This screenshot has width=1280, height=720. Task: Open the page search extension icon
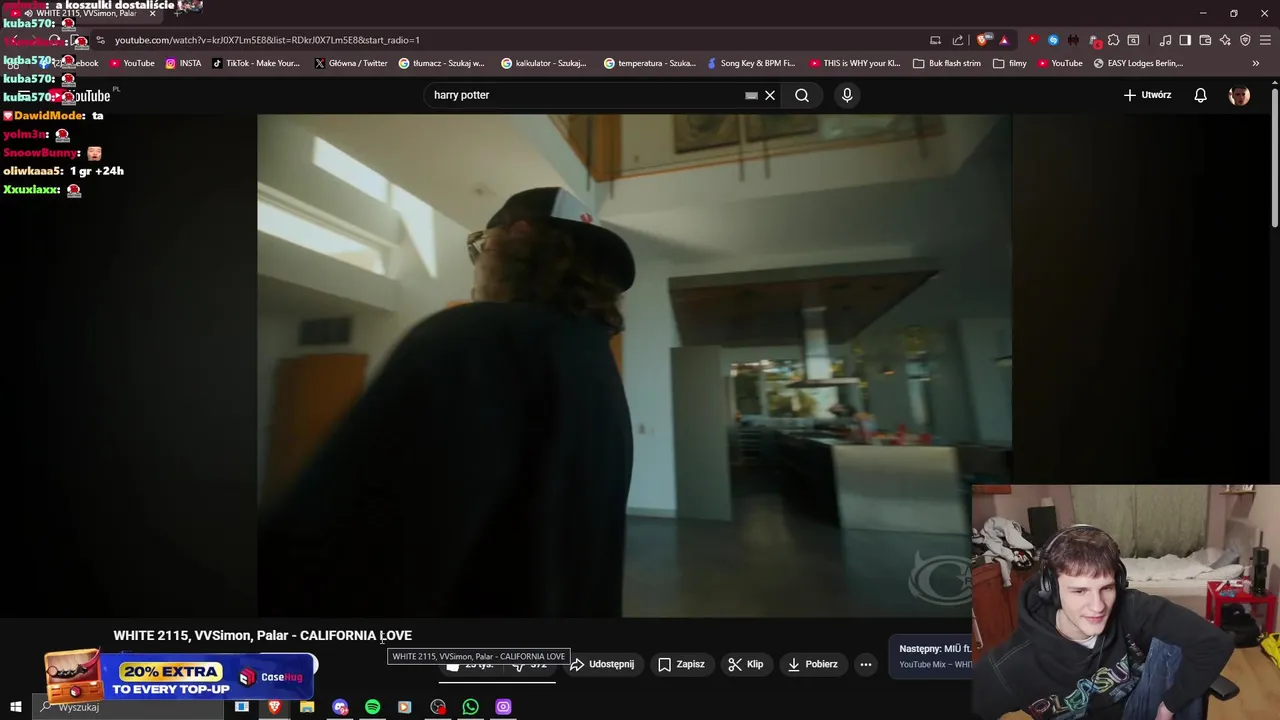1133,40
